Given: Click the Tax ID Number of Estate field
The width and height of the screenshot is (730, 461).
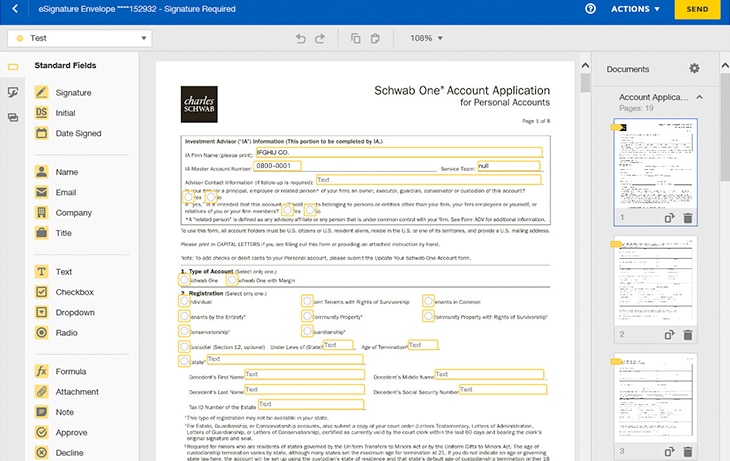Looking at the screenshot, I should (x=311, y=404).
